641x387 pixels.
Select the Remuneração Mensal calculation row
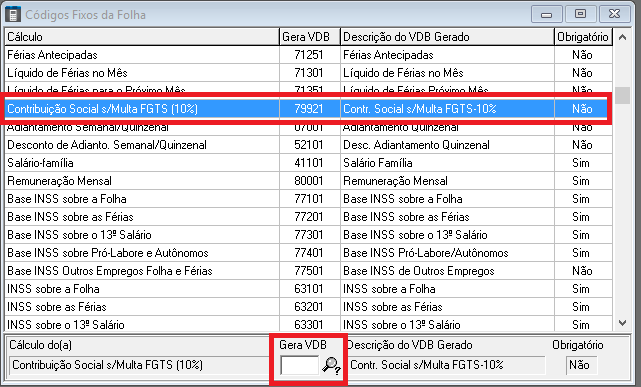tap(308, 181)
